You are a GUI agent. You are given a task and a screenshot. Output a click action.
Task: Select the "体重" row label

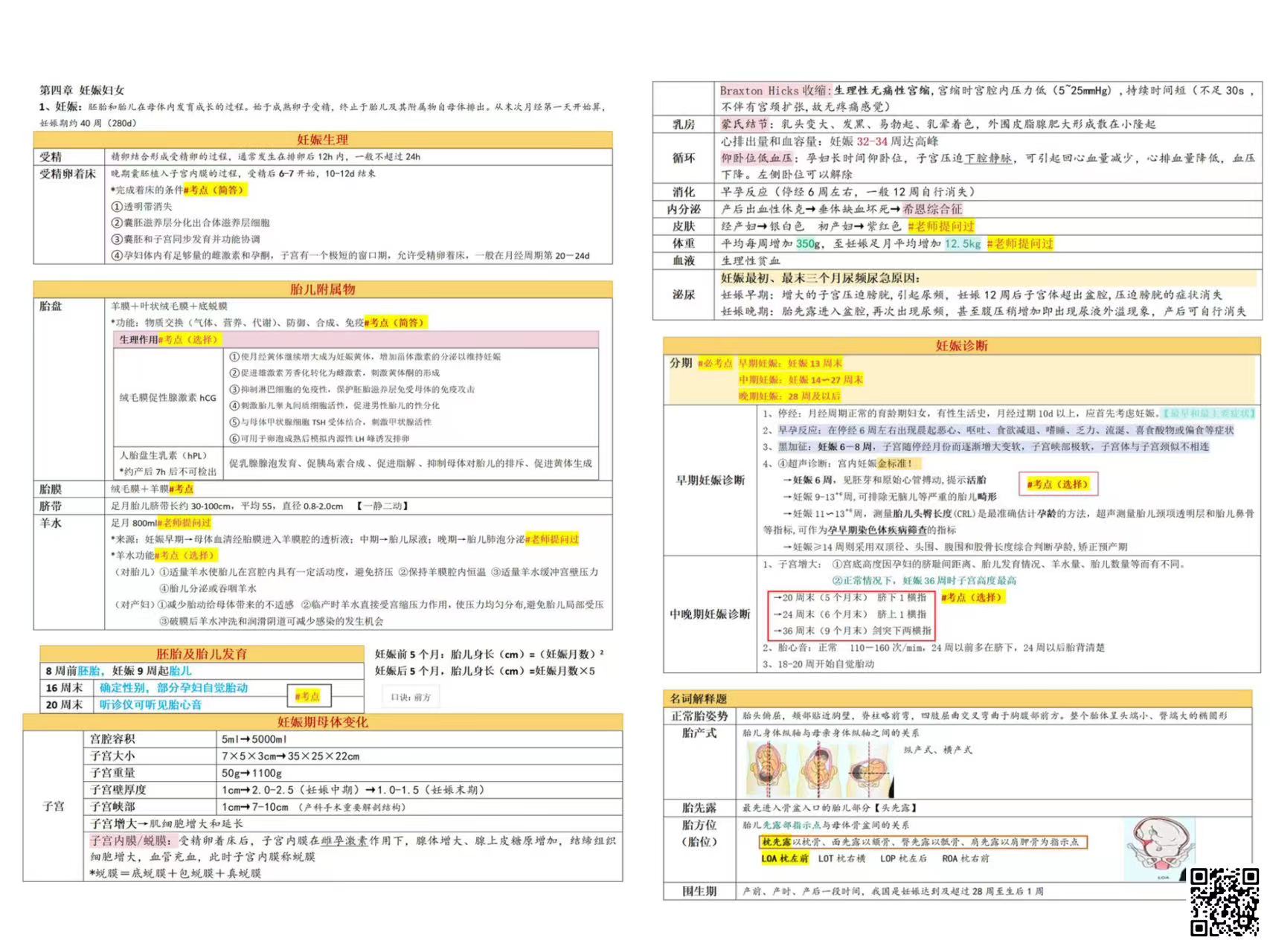click(x=683, y=243)
